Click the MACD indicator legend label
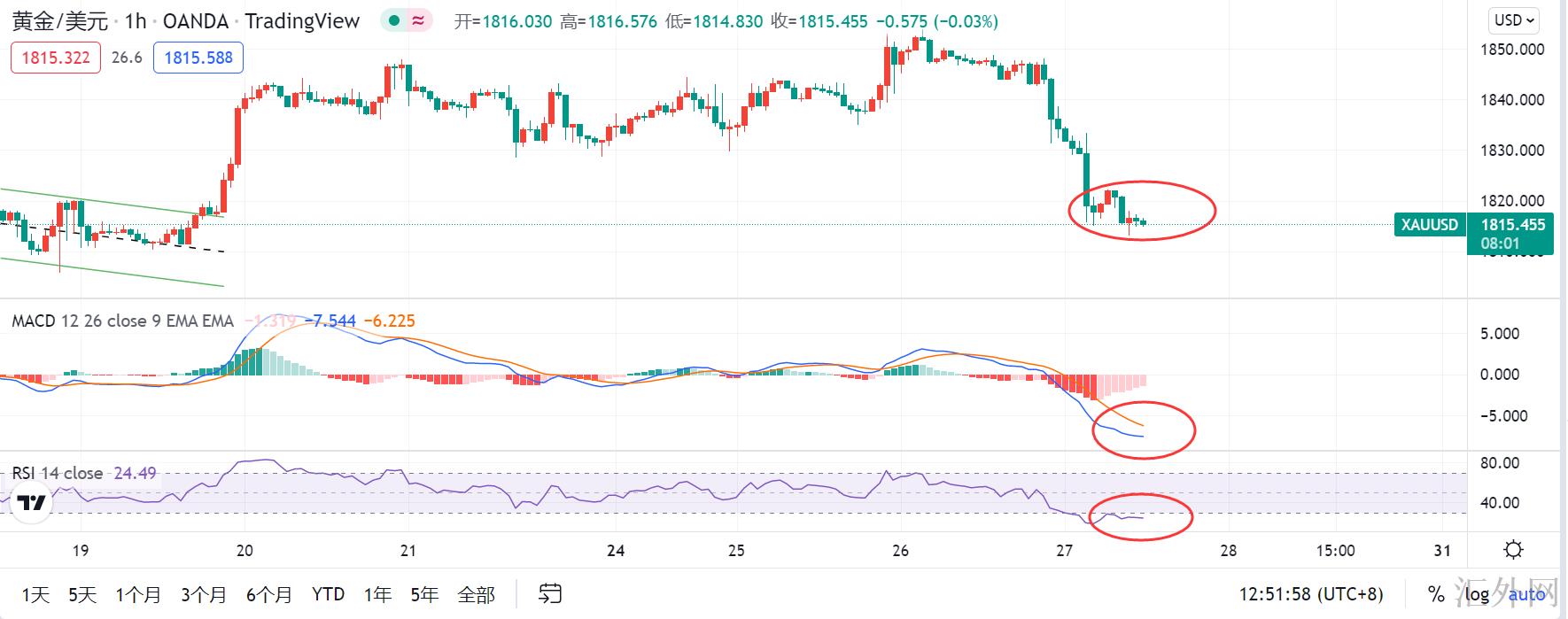 (122, 321)
